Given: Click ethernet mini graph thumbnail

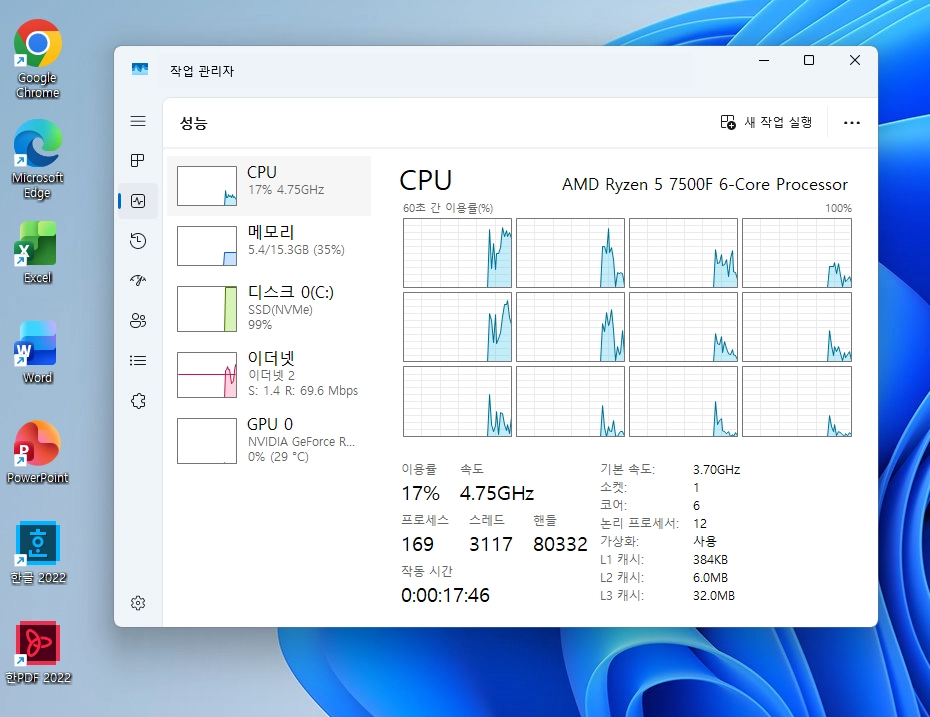Looking at the screenshot, I should (x=207, y=375).
